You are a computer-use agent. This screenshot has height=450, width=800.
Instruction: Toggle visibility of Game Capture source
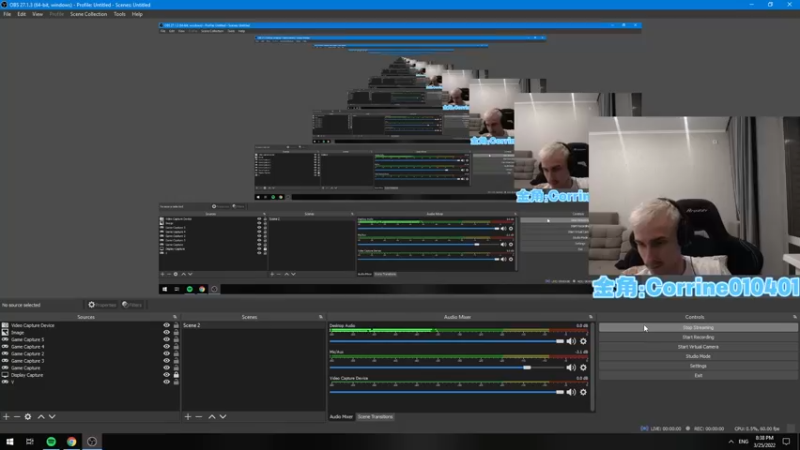166,368
